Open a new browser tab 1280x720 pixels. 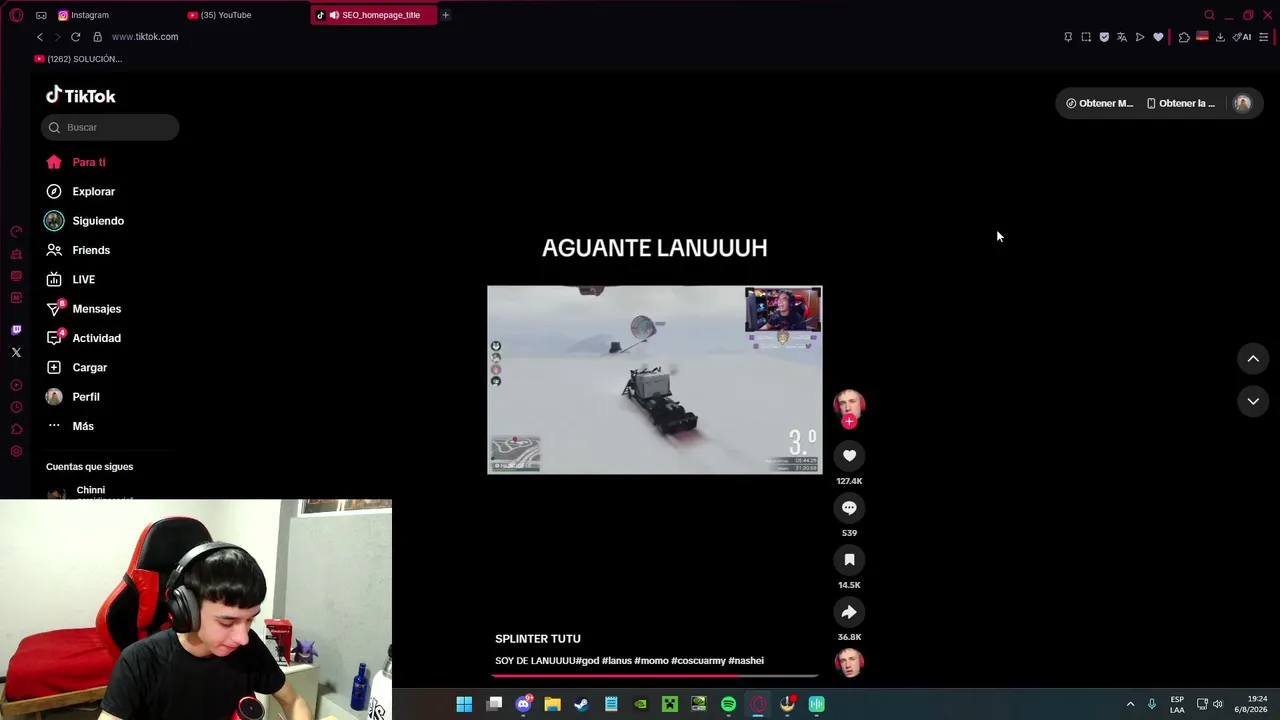[445, 15]
